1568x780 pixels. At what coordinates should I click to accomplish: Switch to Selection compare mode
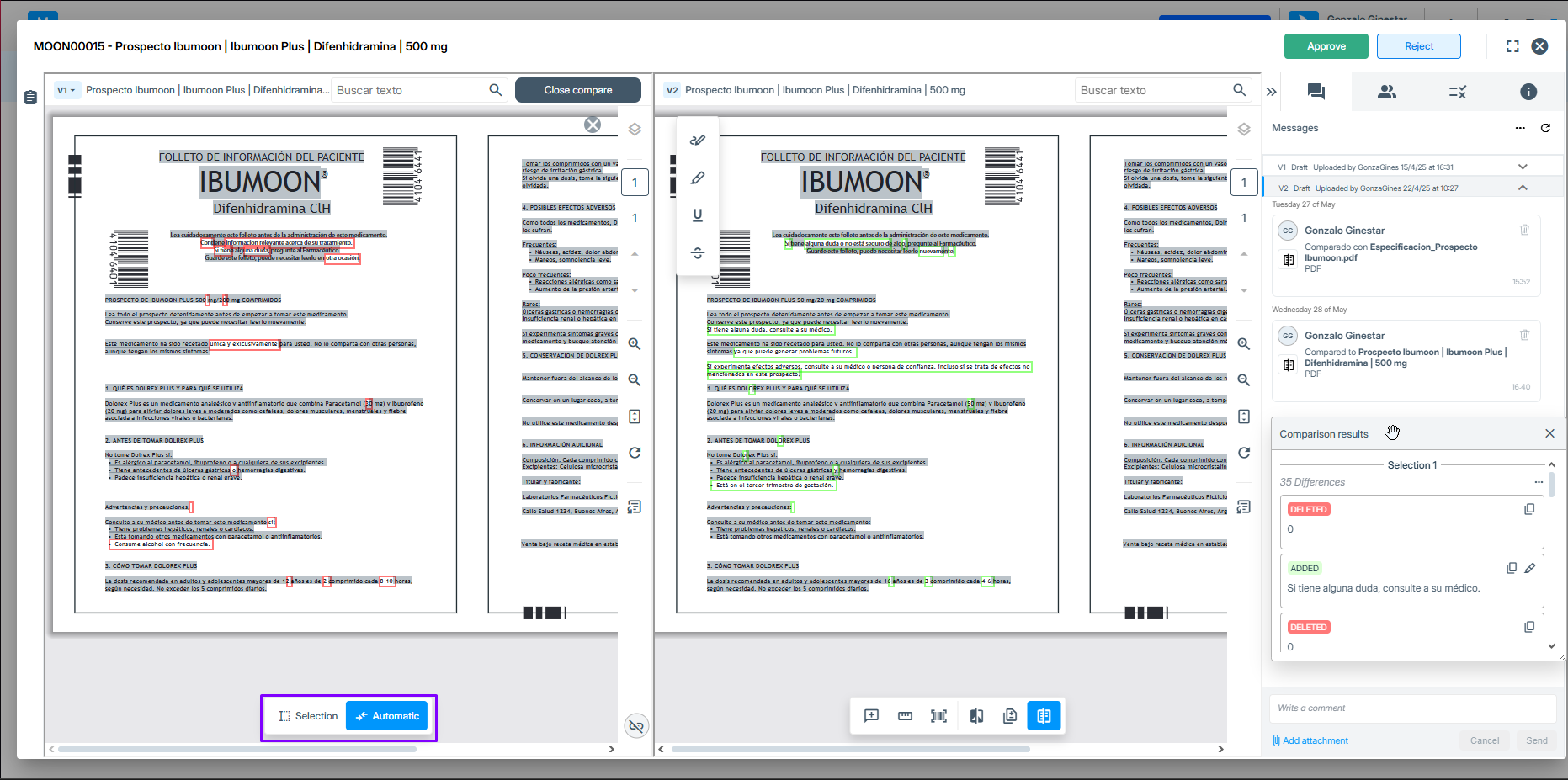tap(308, 716)
